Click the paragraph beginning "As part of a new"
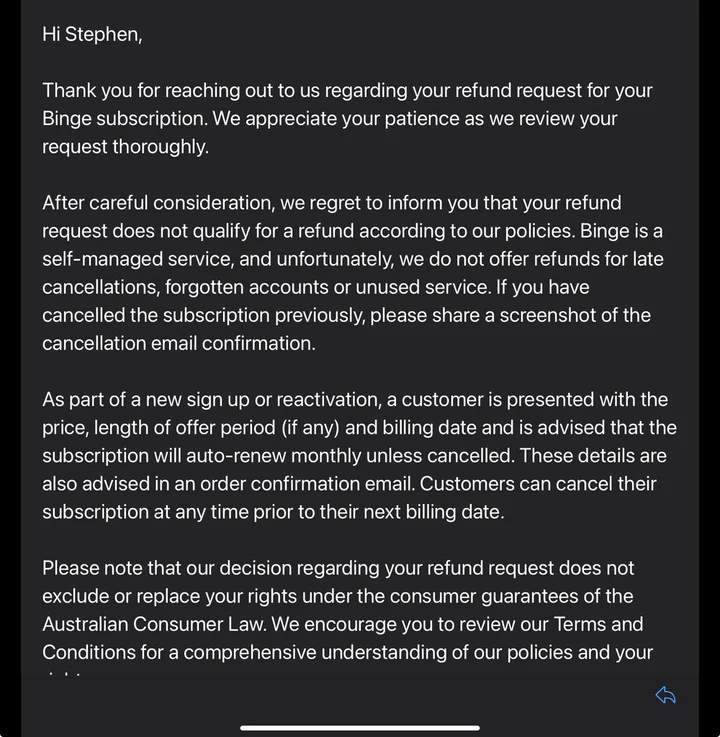This screenshot has width=720, height=737. click(358, 455)
